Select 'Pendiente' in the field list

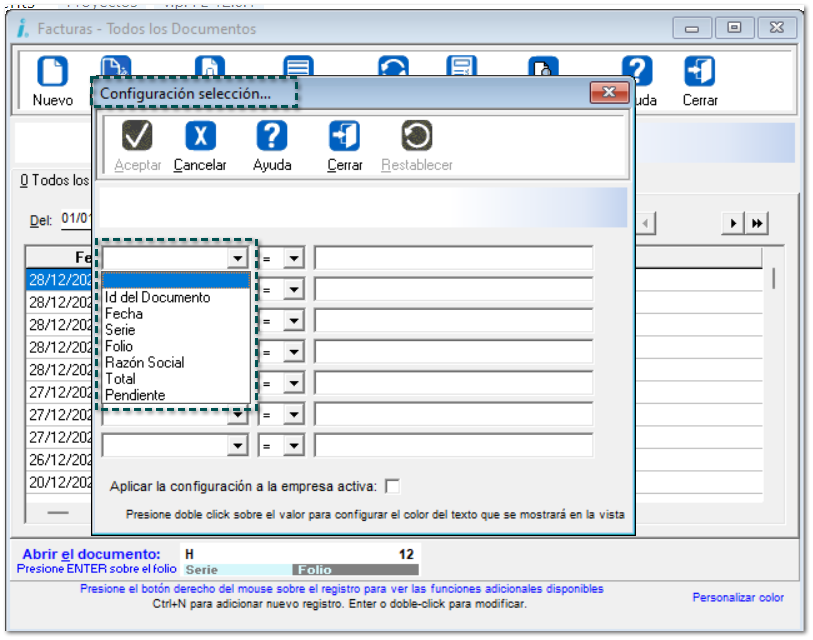click(x=135, y=395)
